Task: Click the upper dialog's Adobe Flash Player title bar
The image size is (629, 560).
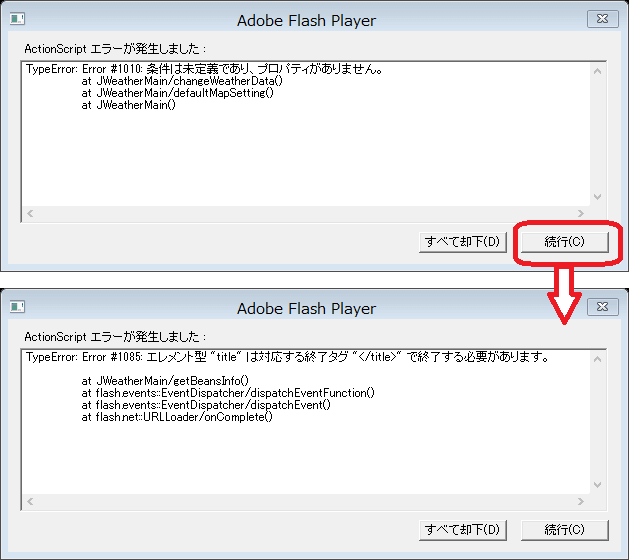Action: [306, 20]
